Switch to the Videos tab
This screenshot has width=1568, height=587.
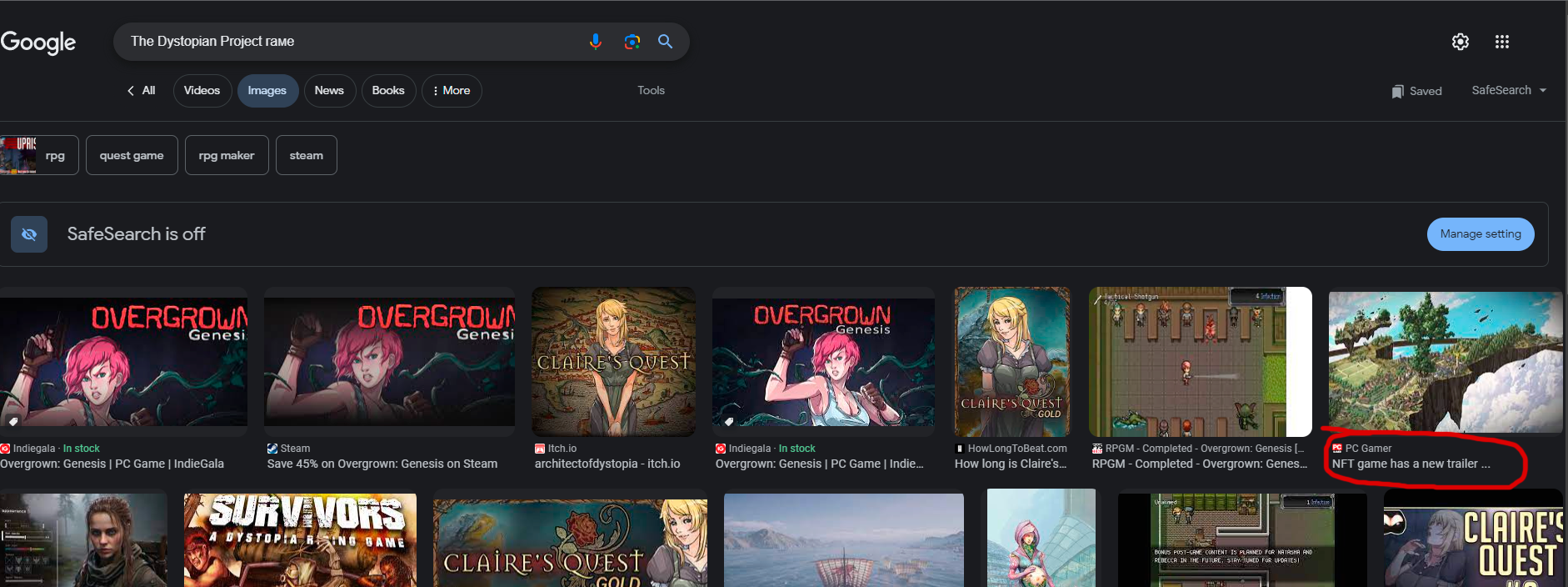(202, 91)
